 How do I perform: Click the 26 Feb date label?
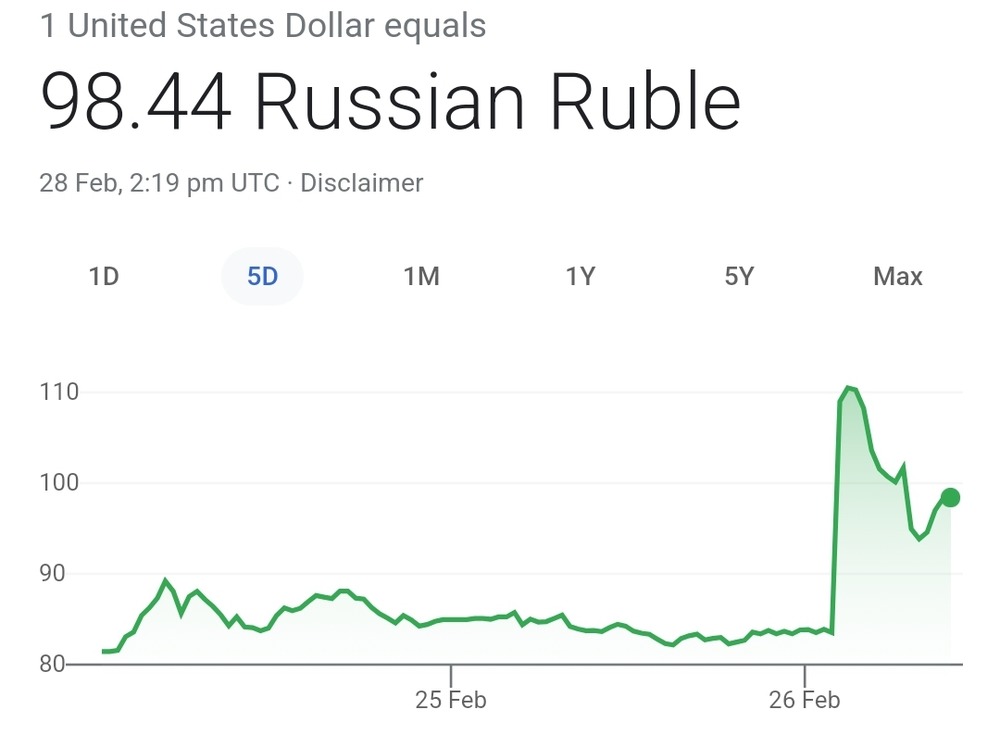[x=804, y=700]
